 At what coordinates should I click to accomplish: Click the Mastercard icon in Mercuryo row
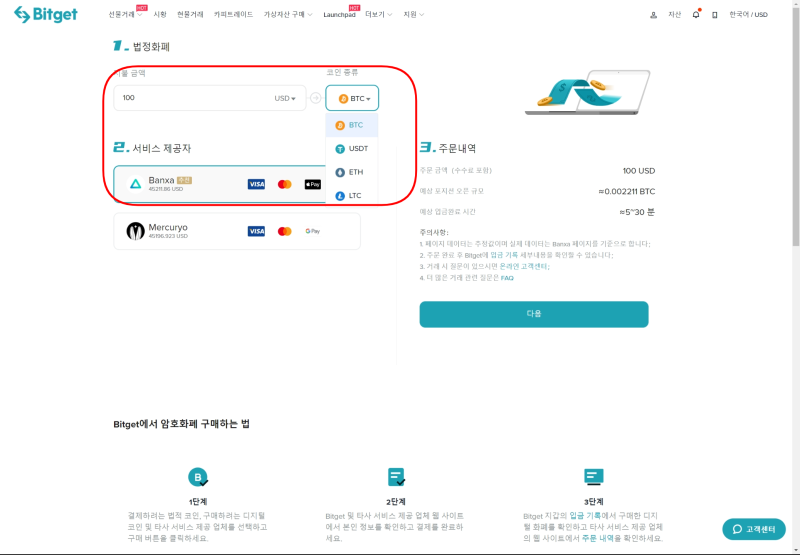285,231
